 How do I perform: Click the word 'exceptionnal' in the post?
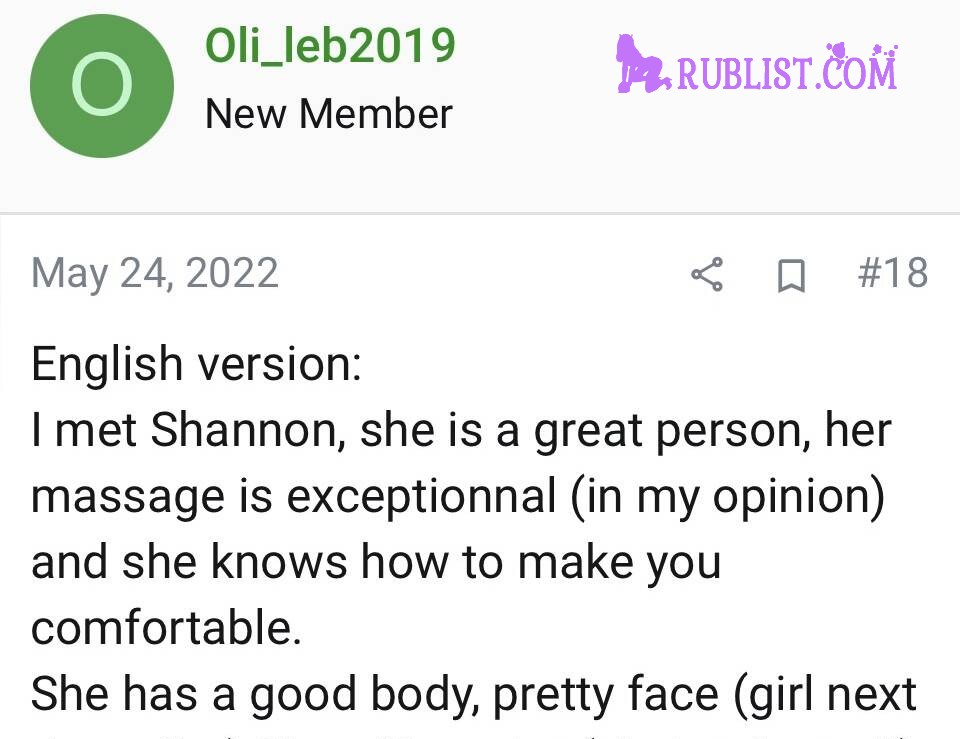coord(421,496)
